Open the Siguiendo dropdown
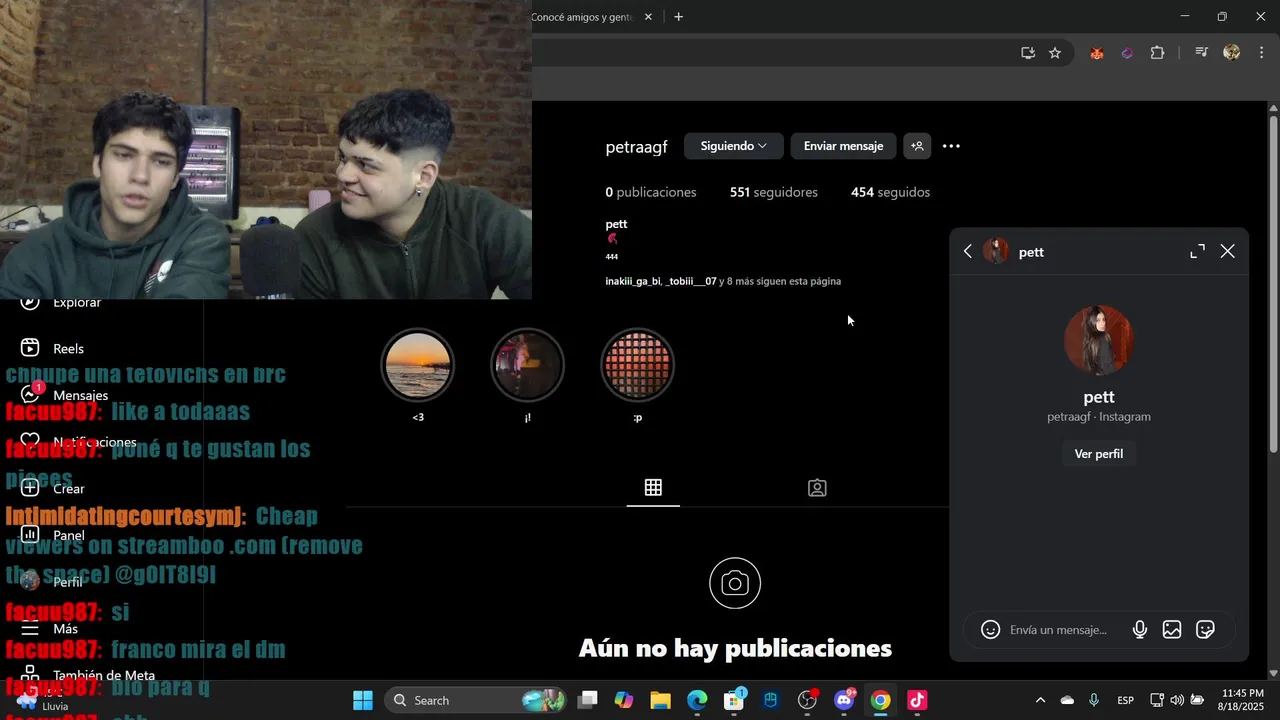Image resolution: width=1280 pixels, height=720 pixels. (x=734, y=146)
